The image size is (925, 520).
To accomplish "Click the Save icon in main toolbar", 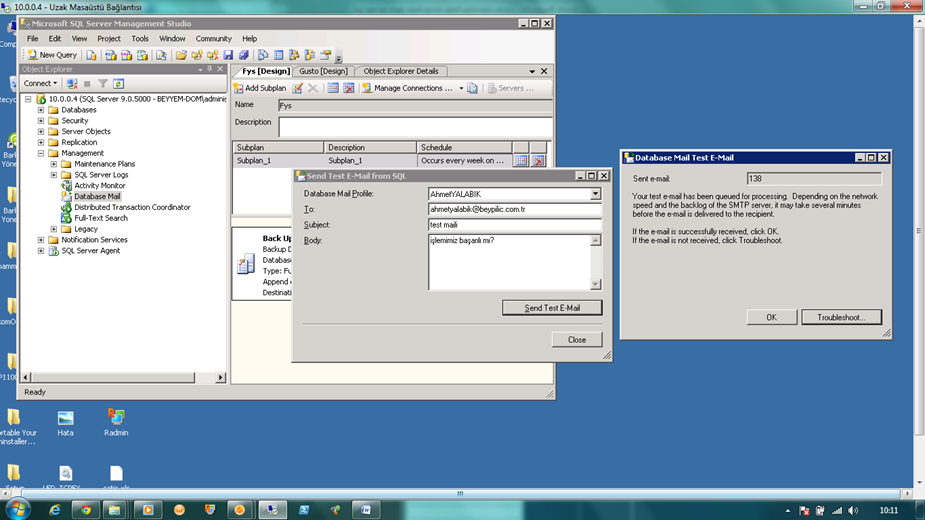I will (x=228, y=55).
